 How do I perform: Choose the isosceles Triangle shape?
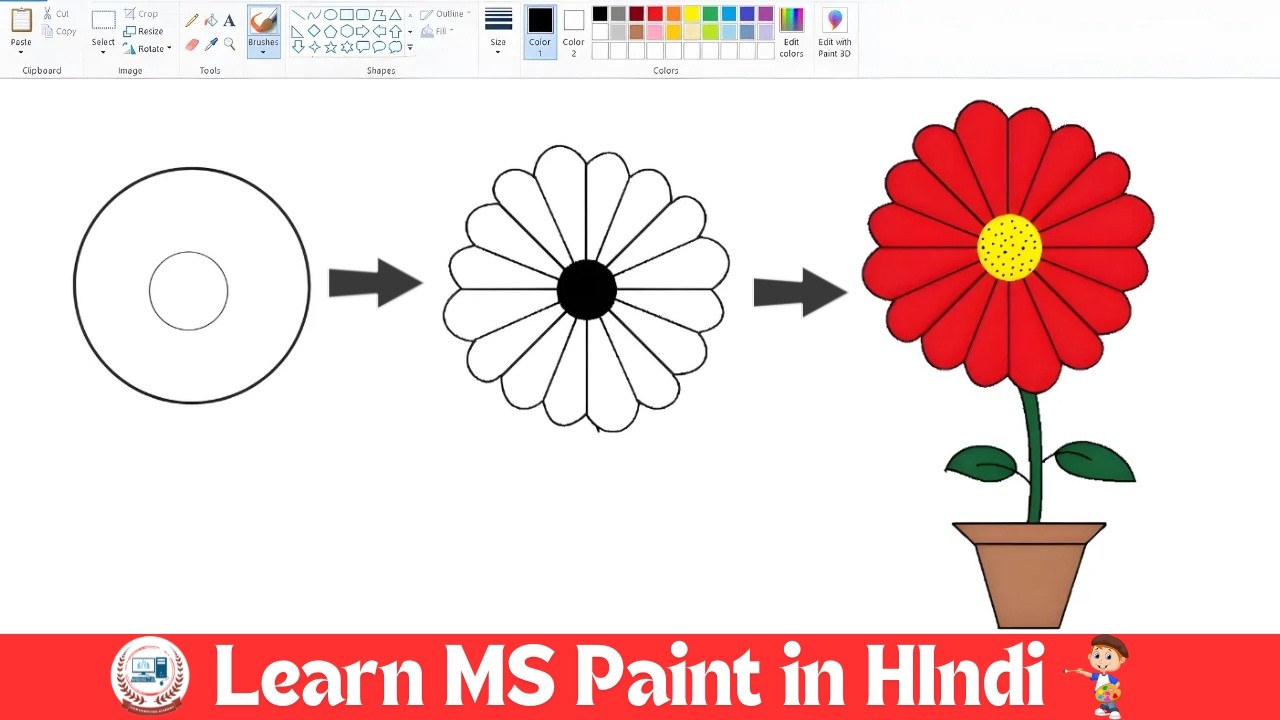pos(395,15)
